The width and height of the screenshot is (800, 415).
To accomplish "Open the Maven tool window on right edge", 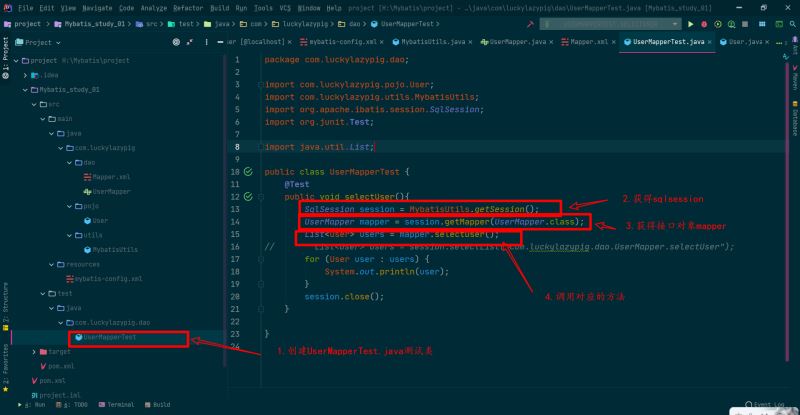I will (795, 78).
